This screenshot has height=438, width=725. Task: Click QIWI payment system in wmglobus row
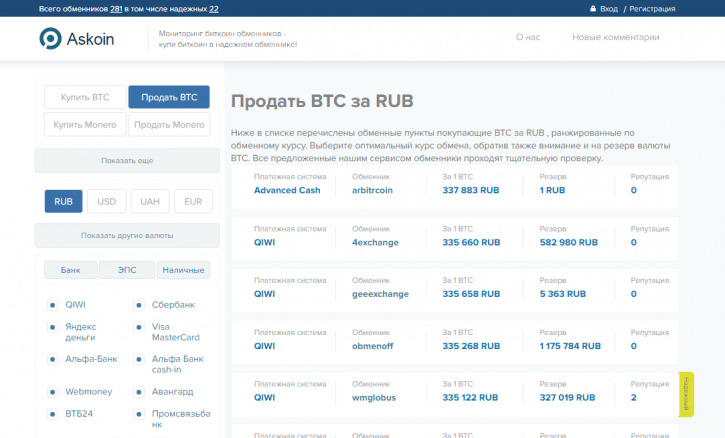click(264, 398)
